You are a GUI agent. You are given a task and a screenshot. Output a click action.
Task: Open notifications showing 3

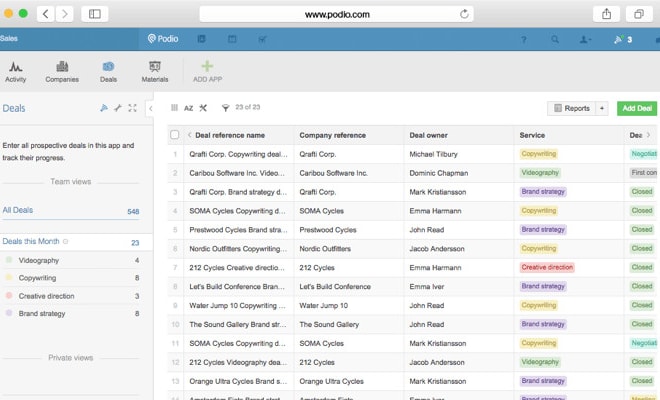(x=623, y=40)
